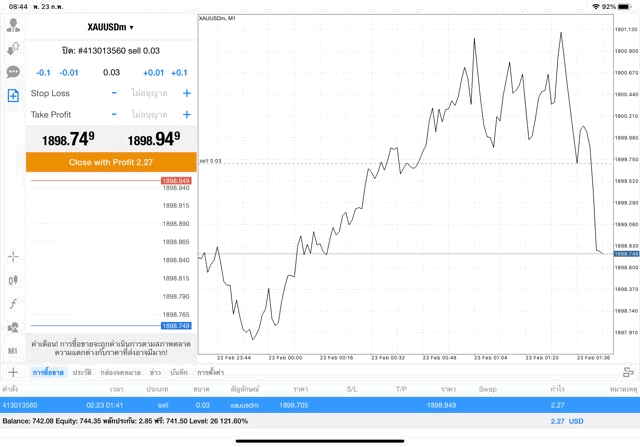Open the chart type candlestick icon
Image resolution: width=640 pixels, height=447 pixels.
tap(13, 280)
